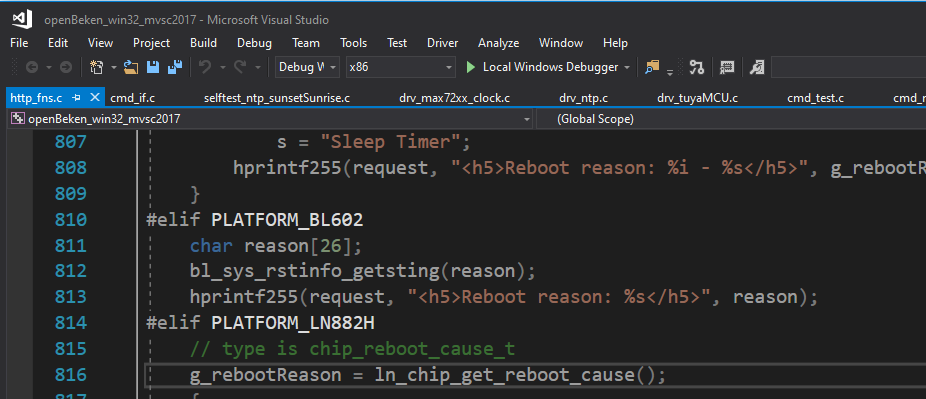Screen dimensions: 926x399
Task: Open the openBeken_win32_mvsc2017 project dropdown
Action: tap(269, 119)
